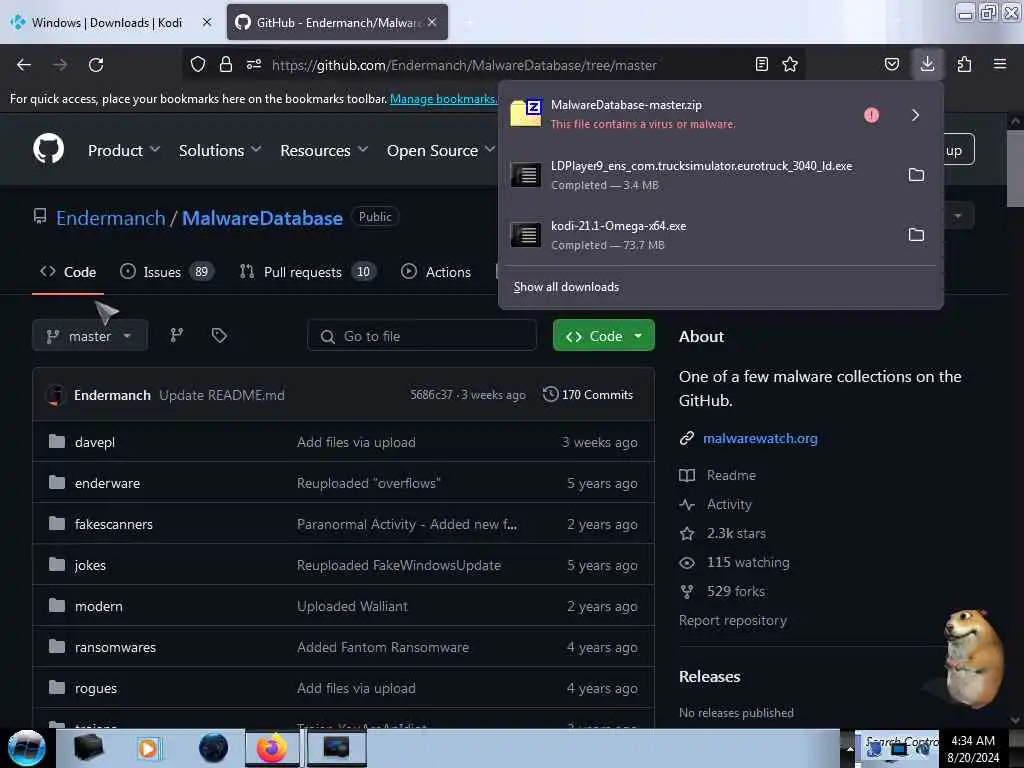The height and width of the screenshot is (768, 1024).
Task: Click the GitHub URL address bar
Action: (464, 65)
